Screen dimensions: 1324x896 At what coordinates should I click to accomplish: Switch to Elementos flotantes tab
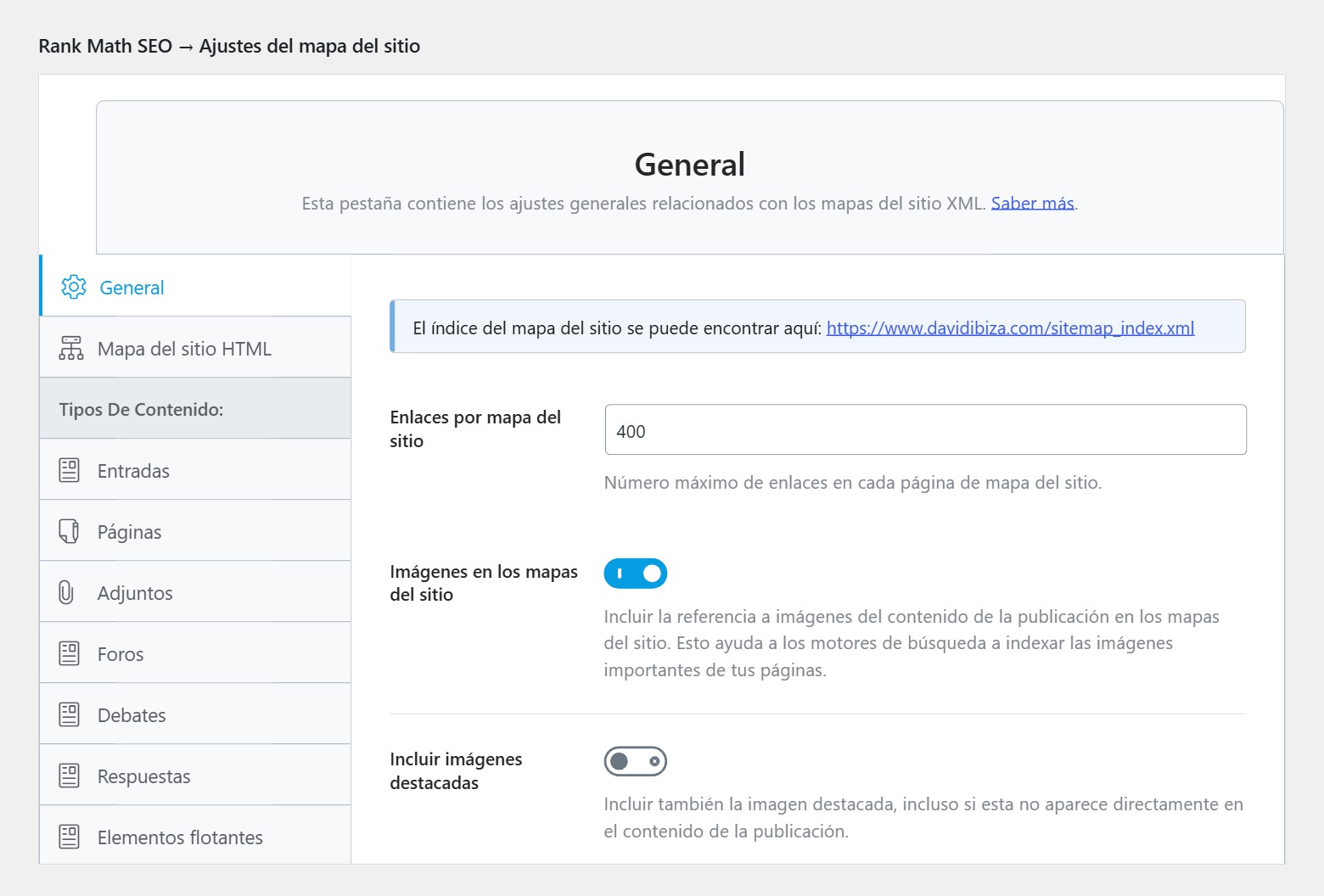[195, 835]
